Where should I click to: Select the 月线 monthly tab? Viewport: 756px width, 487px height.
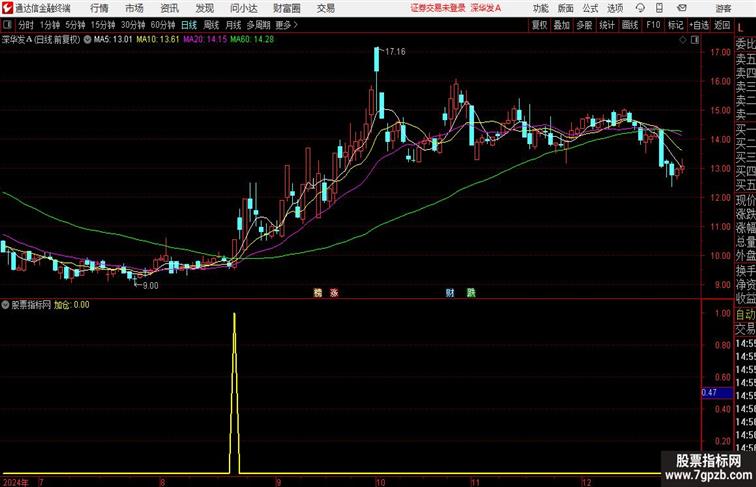point(233,25)
